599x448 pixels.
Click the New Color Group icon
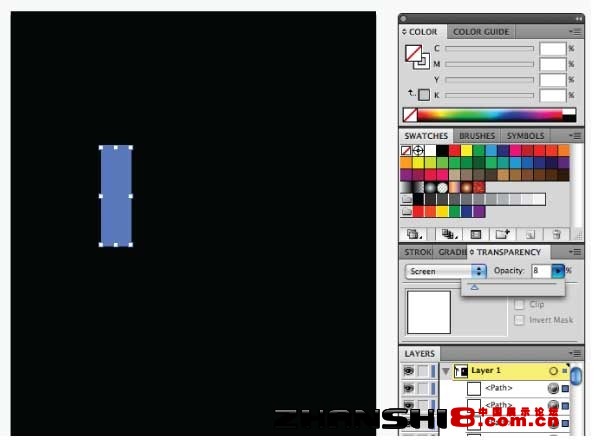[x=502, y=234]
